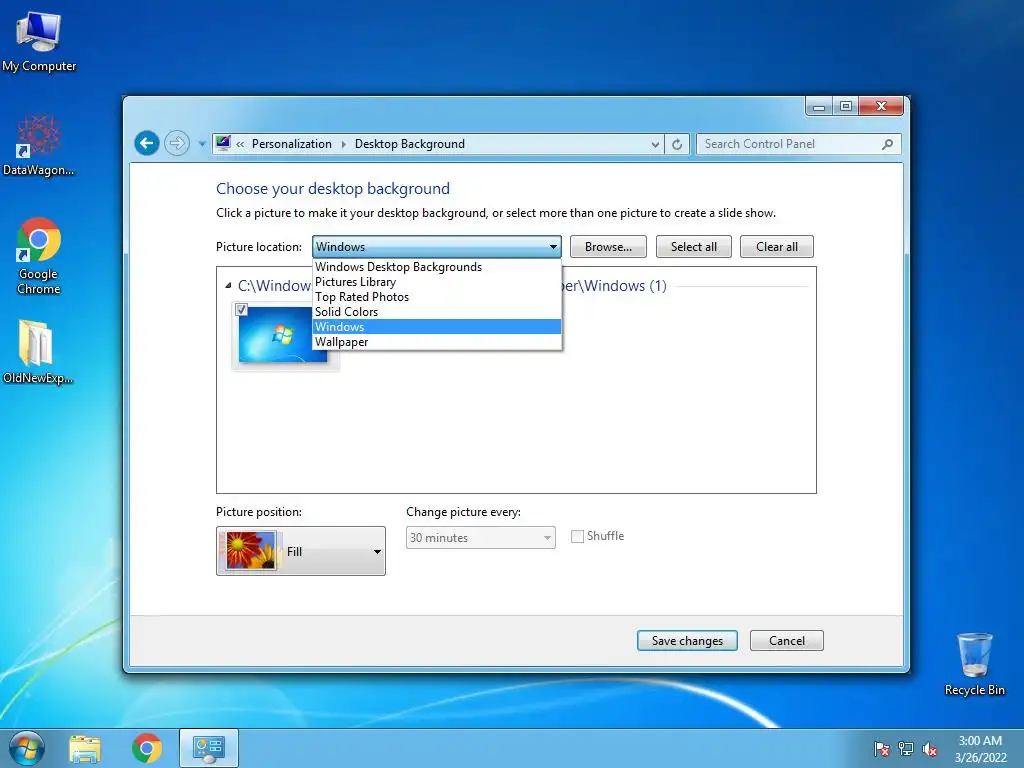Select the Control Panel taskbar button
This screenshot has height=768, width=1024.
coord(209,748)
